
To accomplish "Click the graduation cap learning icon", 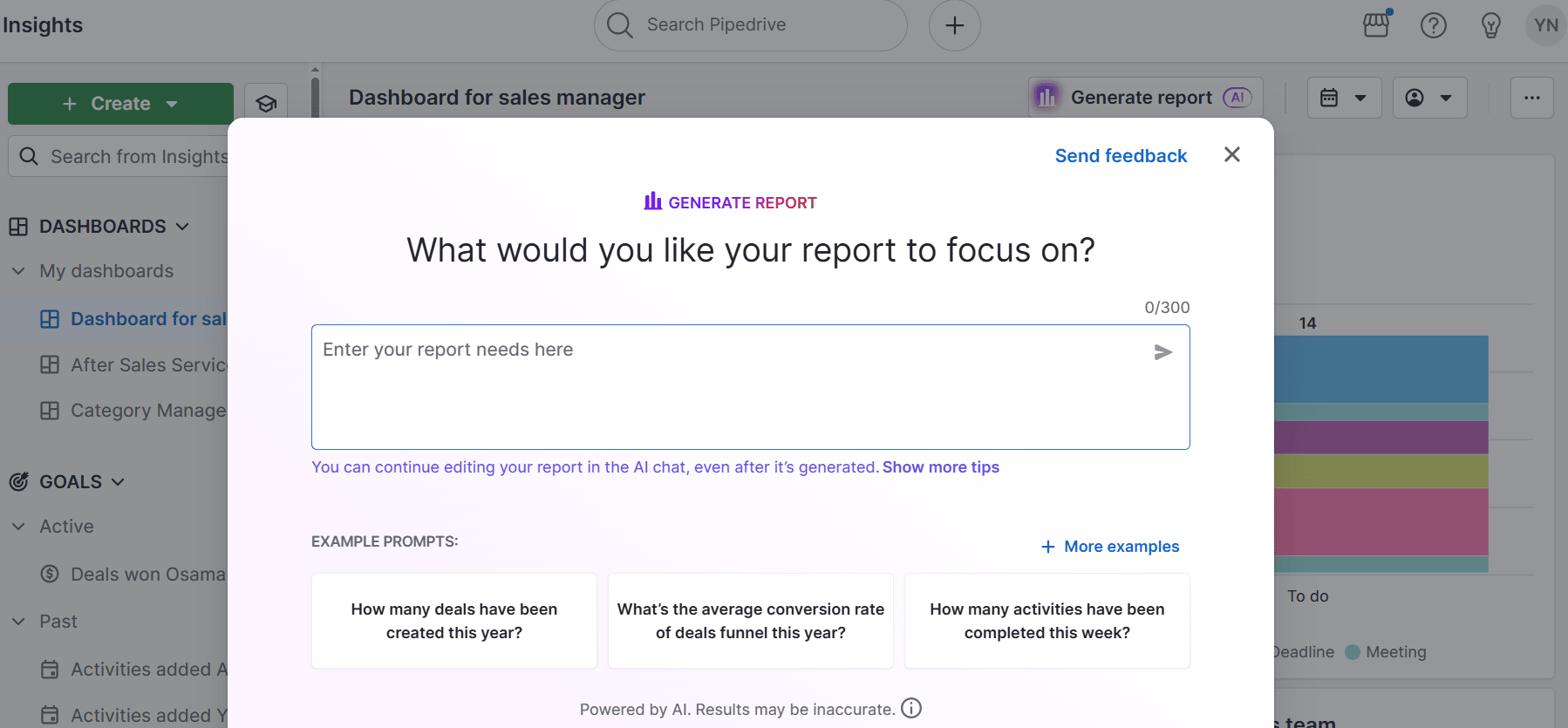I will tap(266, 104).
